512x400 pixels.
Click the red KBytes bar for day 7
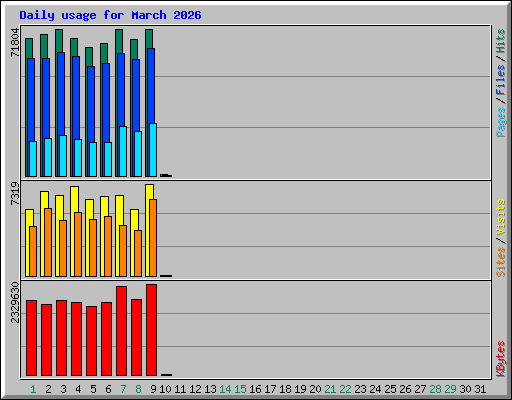click(x=121, y=331)
